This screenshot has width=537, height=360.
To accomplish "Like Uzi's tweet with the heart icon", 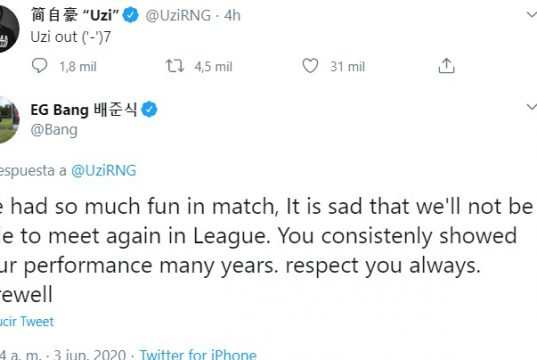I will [x=310, y=65].
